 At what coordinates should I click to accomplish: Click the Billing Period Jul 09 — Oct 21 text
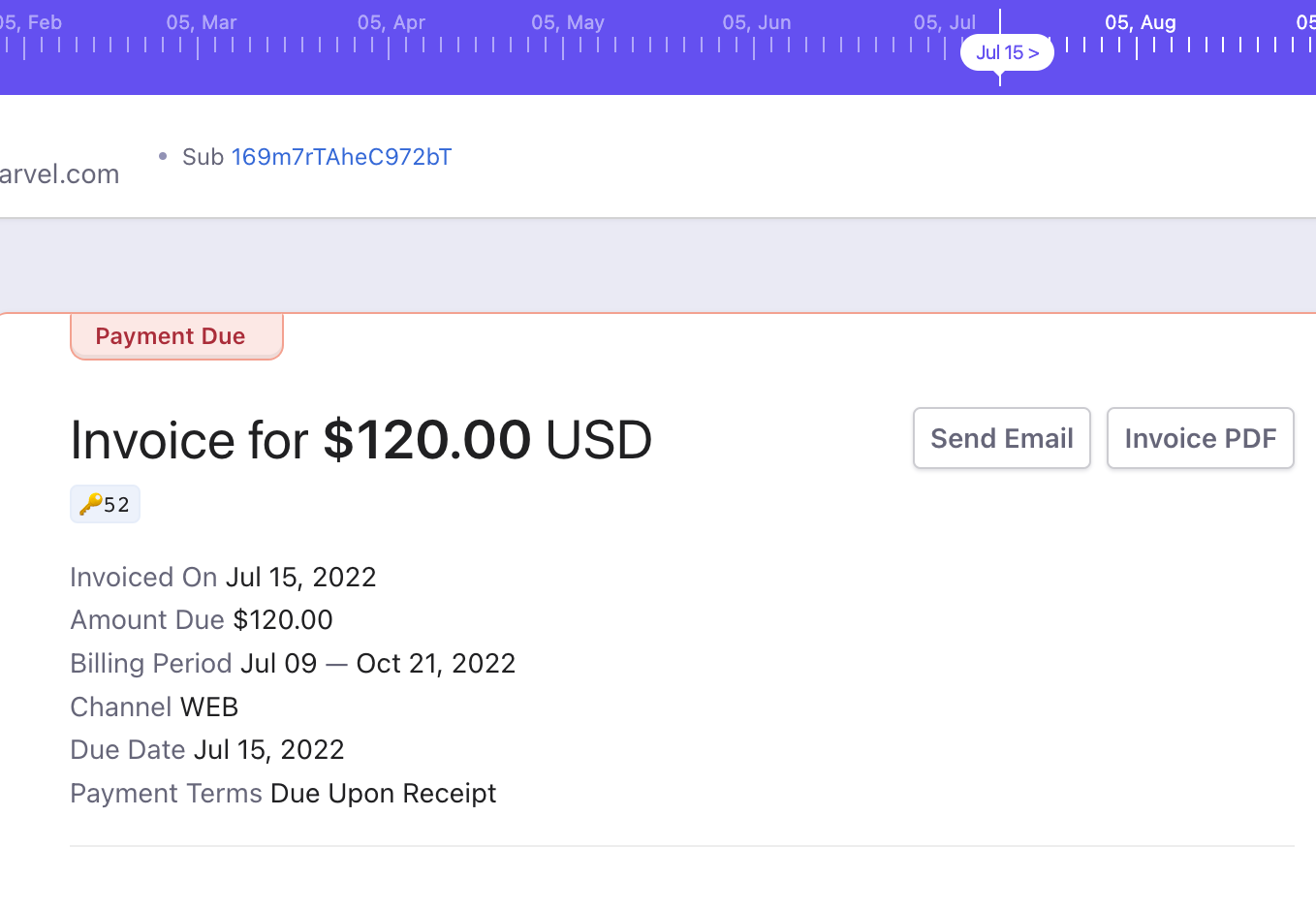click(378, 663)
